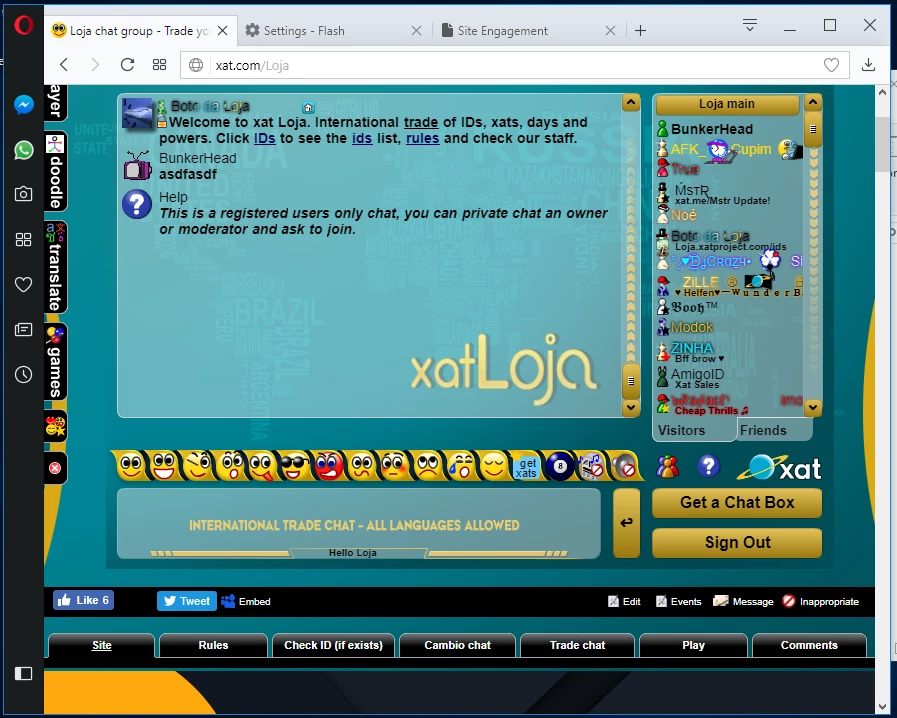Open the chat groups people icon
Image resolution: width=897 pixels, height=718 pixels.
[667, 467]
